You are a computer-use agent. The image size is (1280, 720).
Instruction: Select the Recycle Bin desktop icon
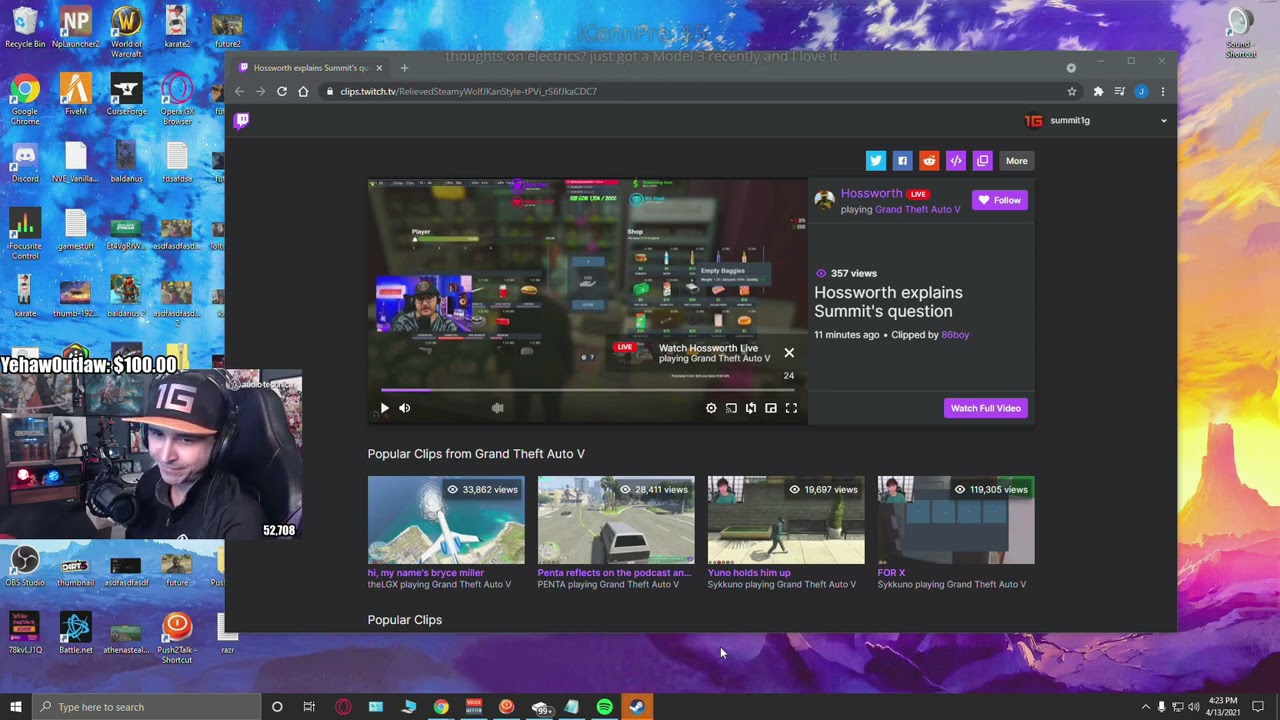coord(25,28)
